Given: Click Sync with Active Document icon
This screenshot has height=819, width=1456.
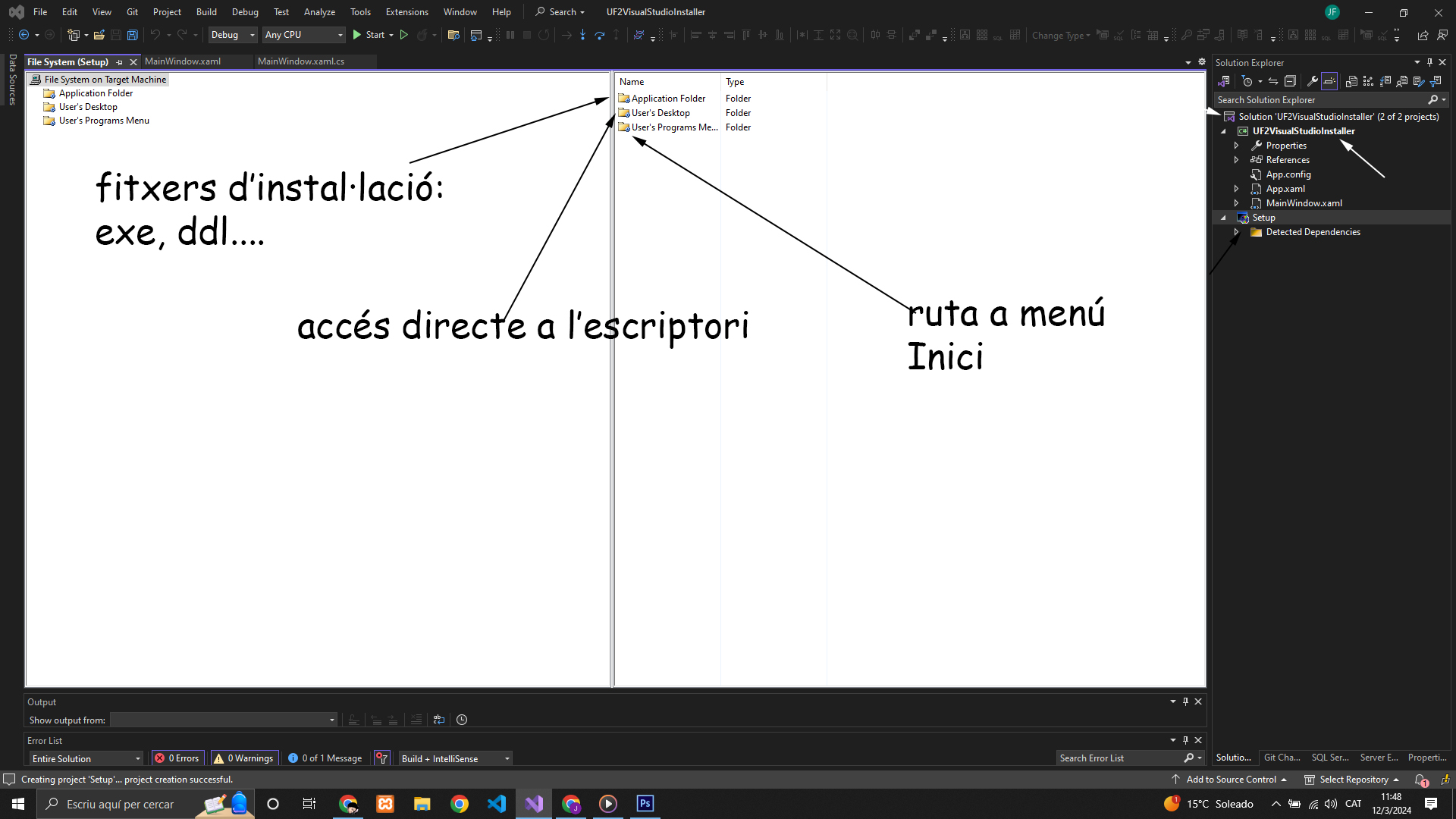Looking at the screenshot, I should click(1273, 81).
